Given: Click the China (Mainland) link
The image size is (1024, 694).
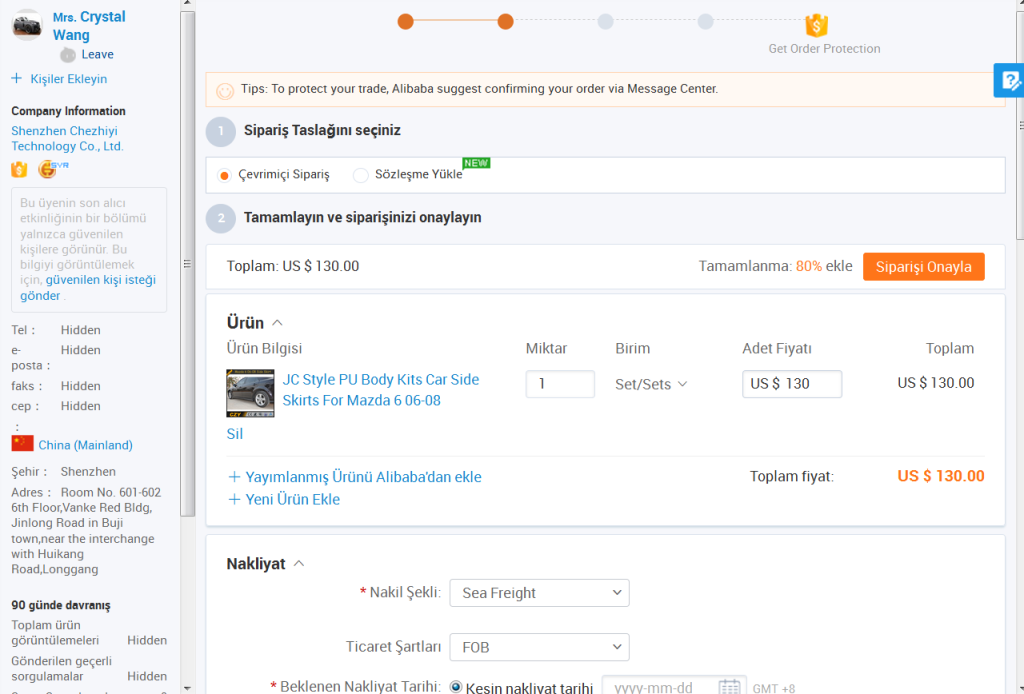Looking at the screenshot, I should (86, 445).
